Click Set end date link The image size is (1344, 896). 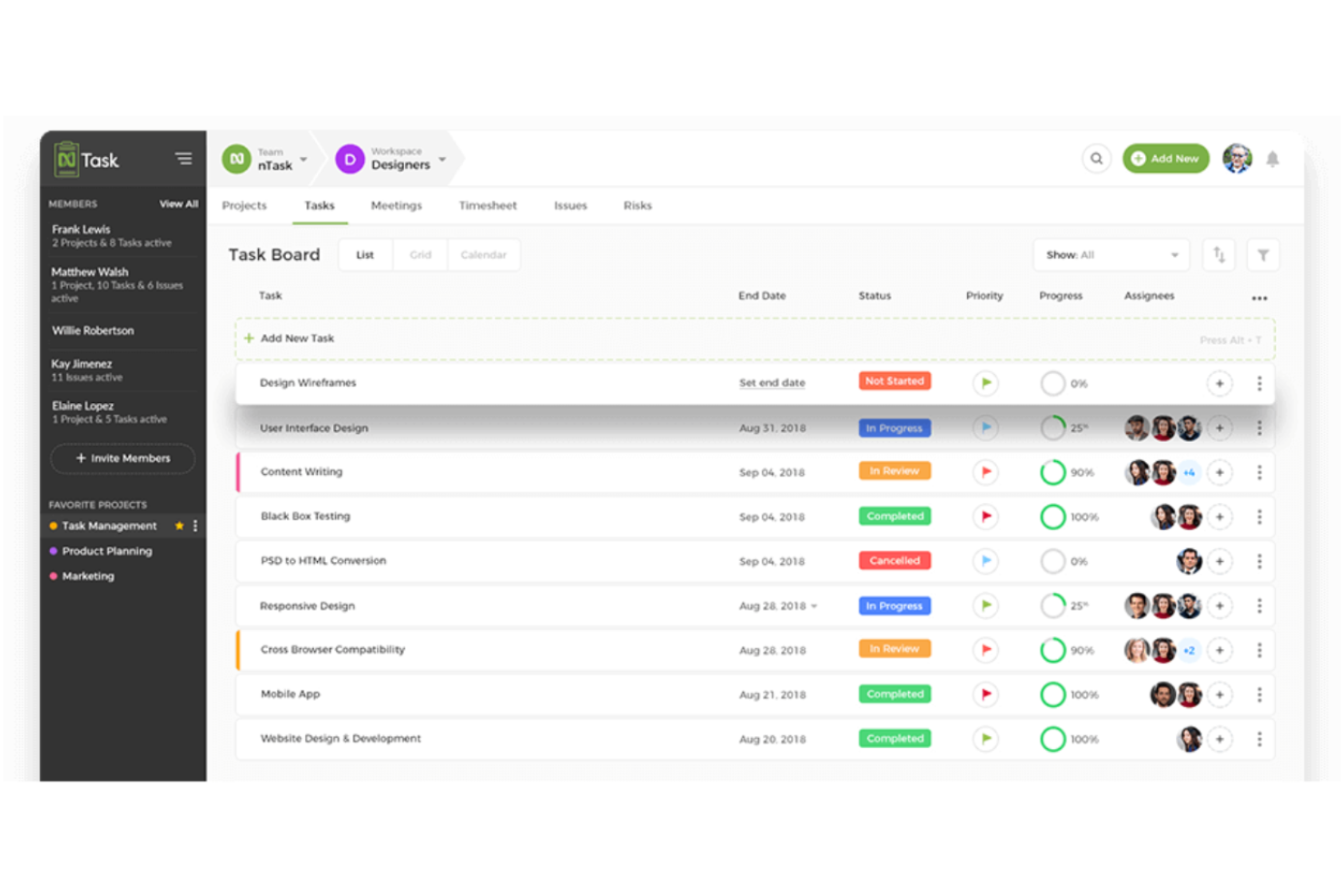[772, 383]
